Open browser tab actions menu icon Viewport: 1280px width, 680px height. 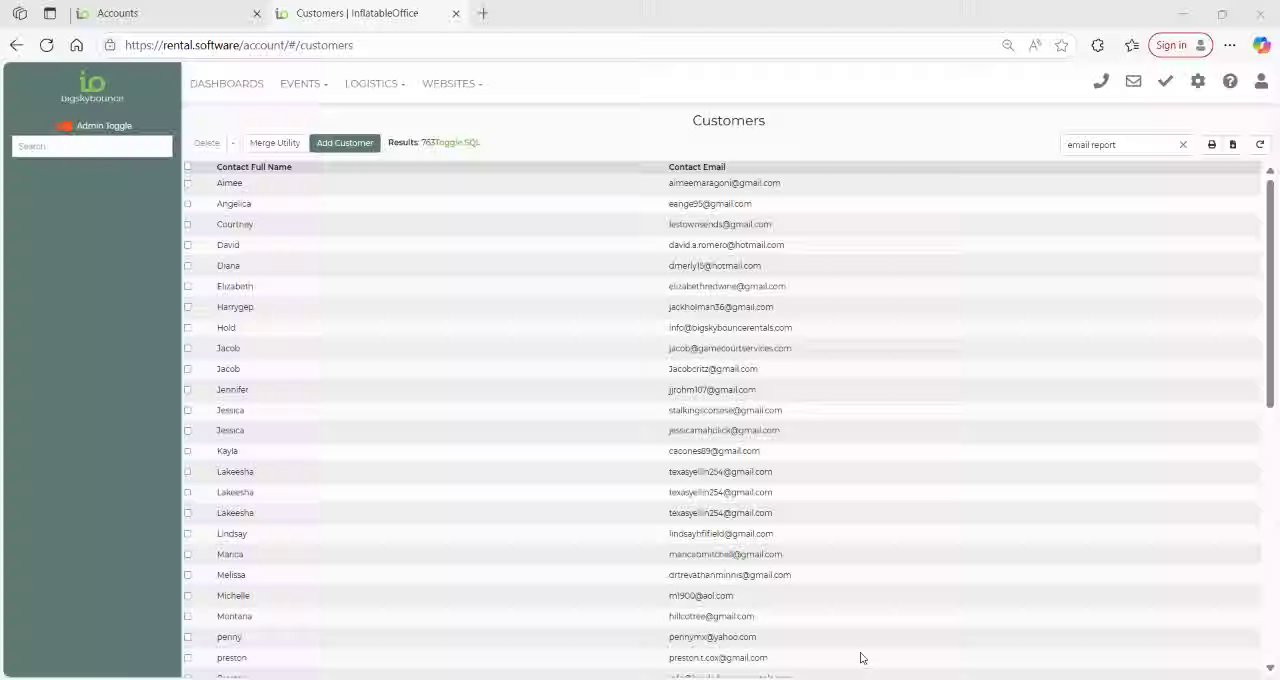(50, 13)
